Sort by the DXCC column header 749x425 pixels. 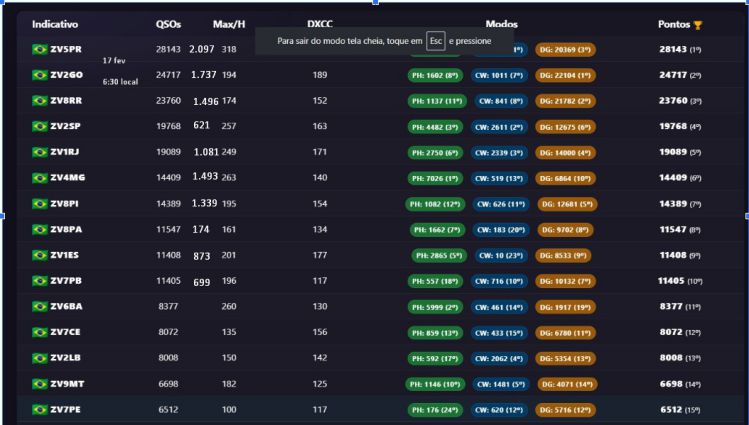[x=320, y=23]
